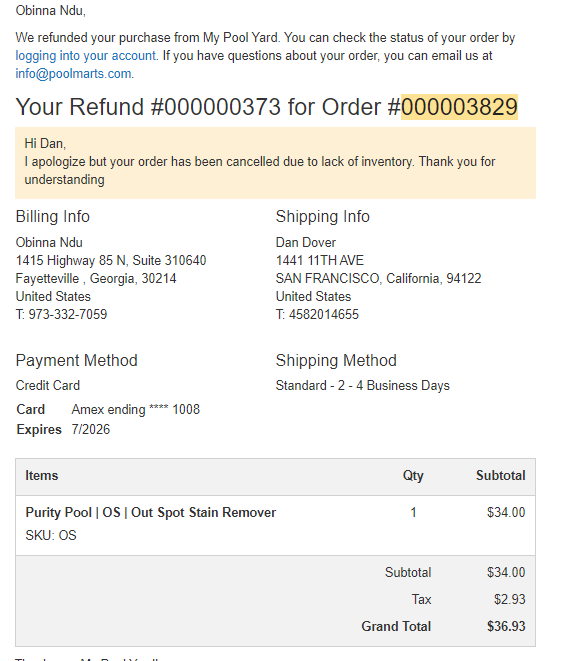The image size is (583, 661).
Task: Click the card expiry date 7/2026
Action: (x=91, y=429)
